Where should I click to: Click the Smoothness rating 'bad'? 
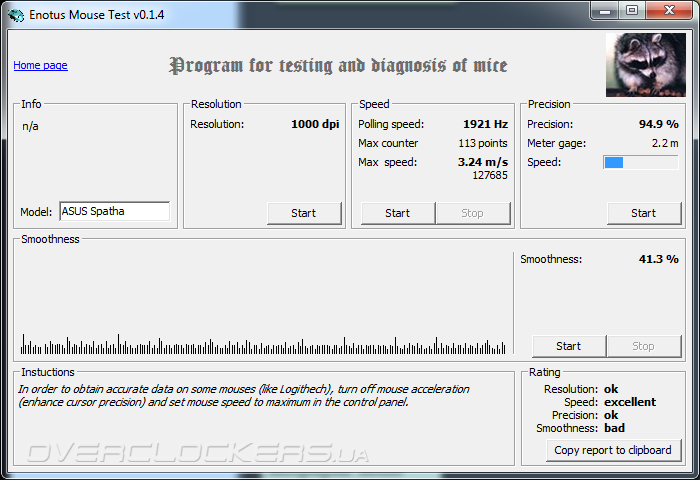coord(614,428)
